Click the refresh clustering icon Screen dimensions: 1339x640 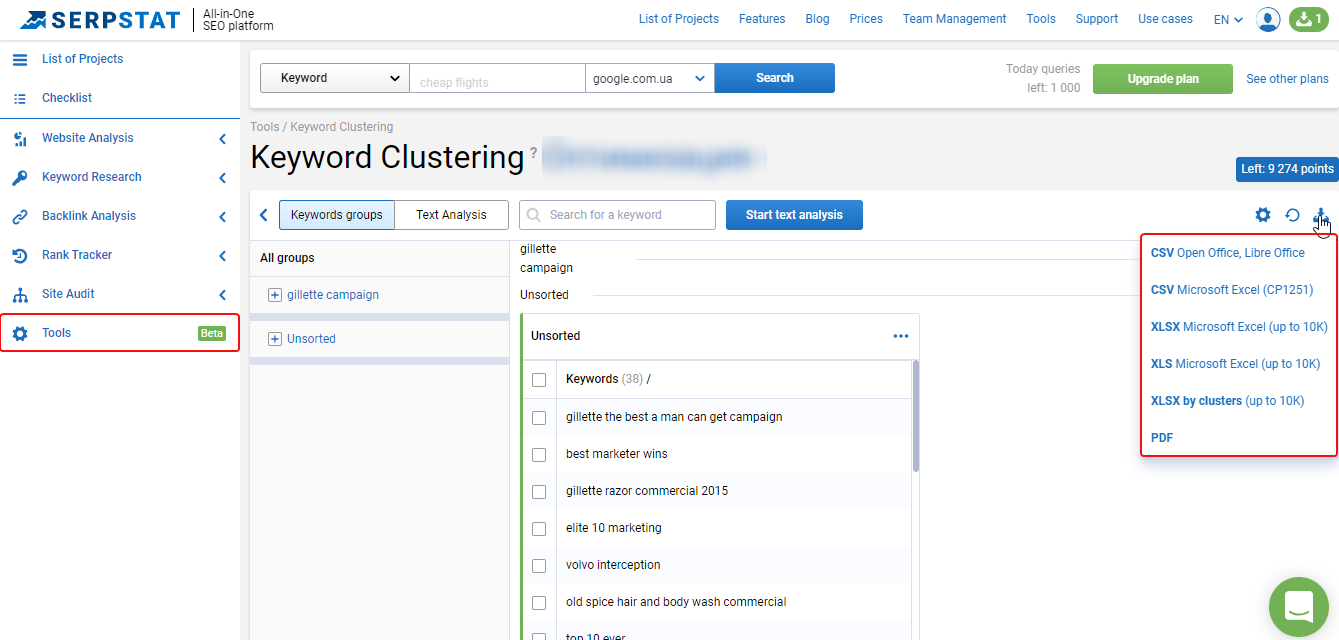(x=1292, y=215)
